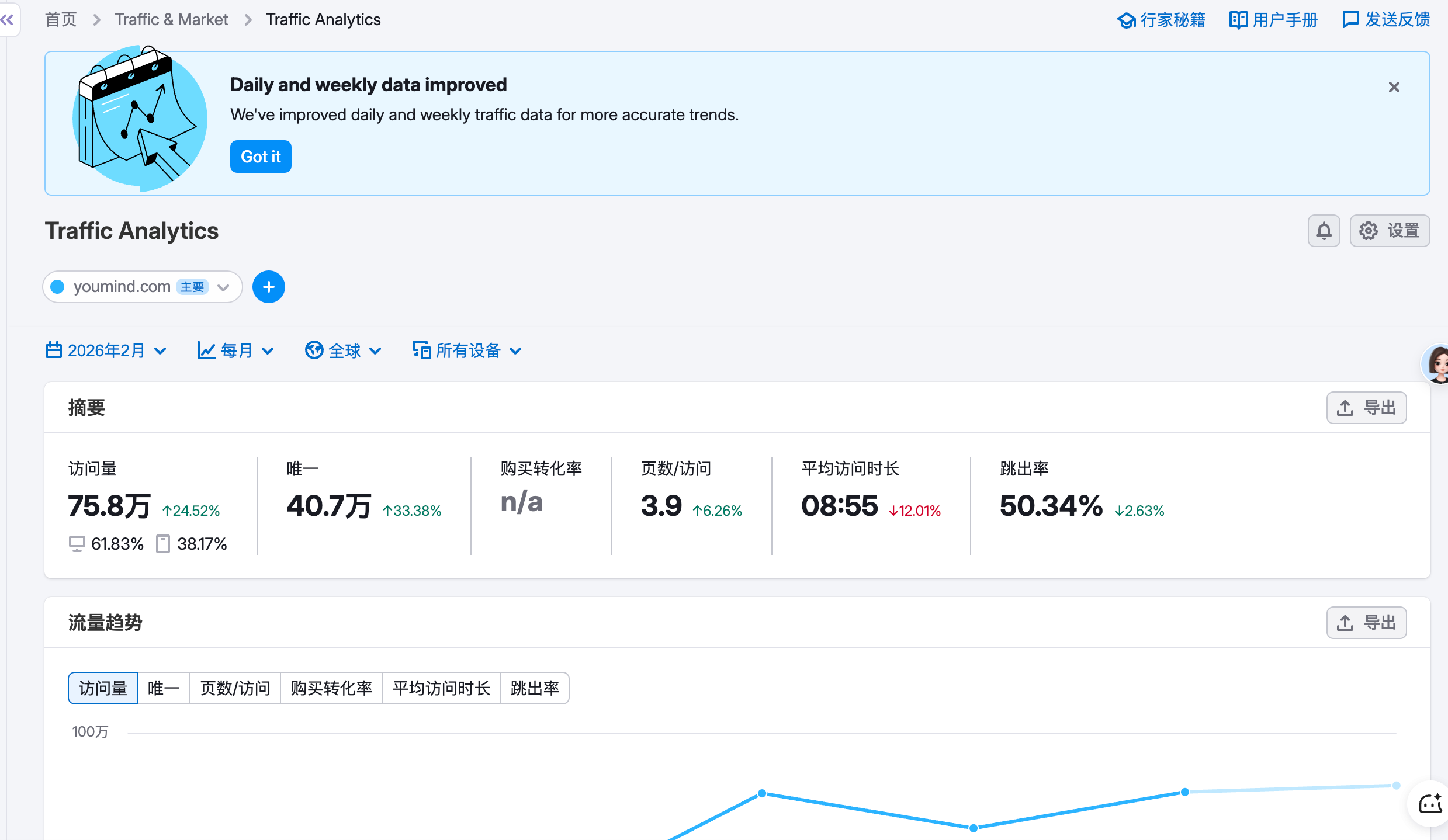Viewport: 1448px width, 840px height.
Task: Click the youmind.com domain color dot
Action: point(57,287)
